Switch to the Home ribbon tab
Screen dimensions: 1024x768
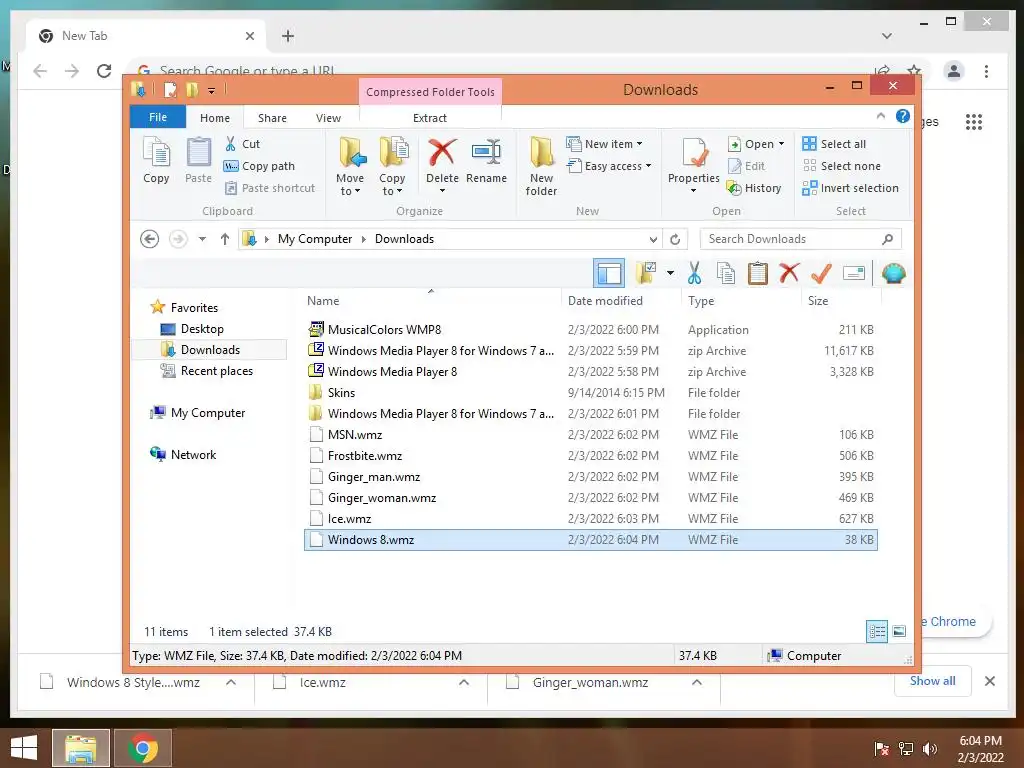tap(215, 118)
